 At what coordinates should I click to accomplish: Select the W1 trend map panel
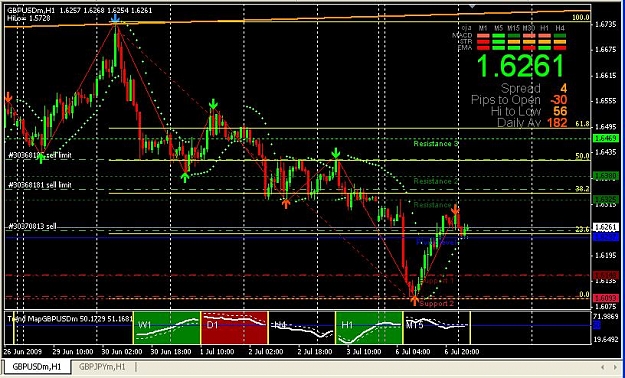pos(167,328)
